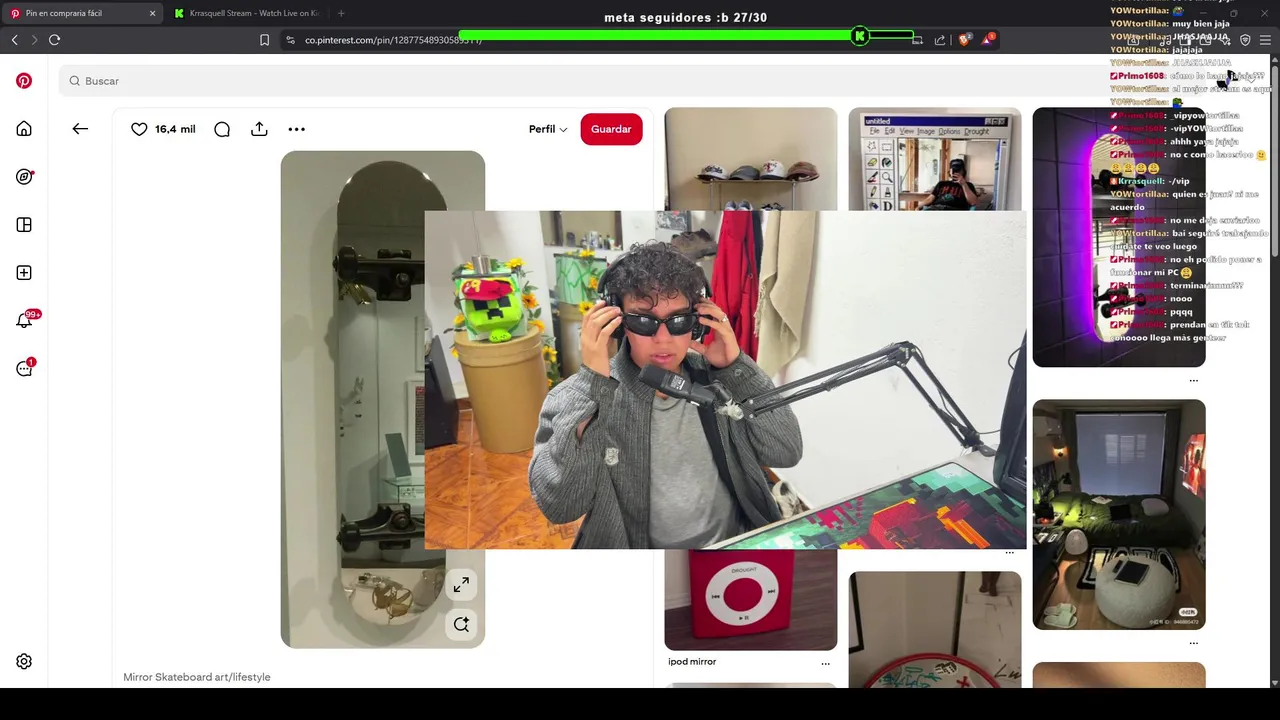The image size is (1280, 720).
Task: Bookmark this page icon in address bar
Action: [264, 40]
